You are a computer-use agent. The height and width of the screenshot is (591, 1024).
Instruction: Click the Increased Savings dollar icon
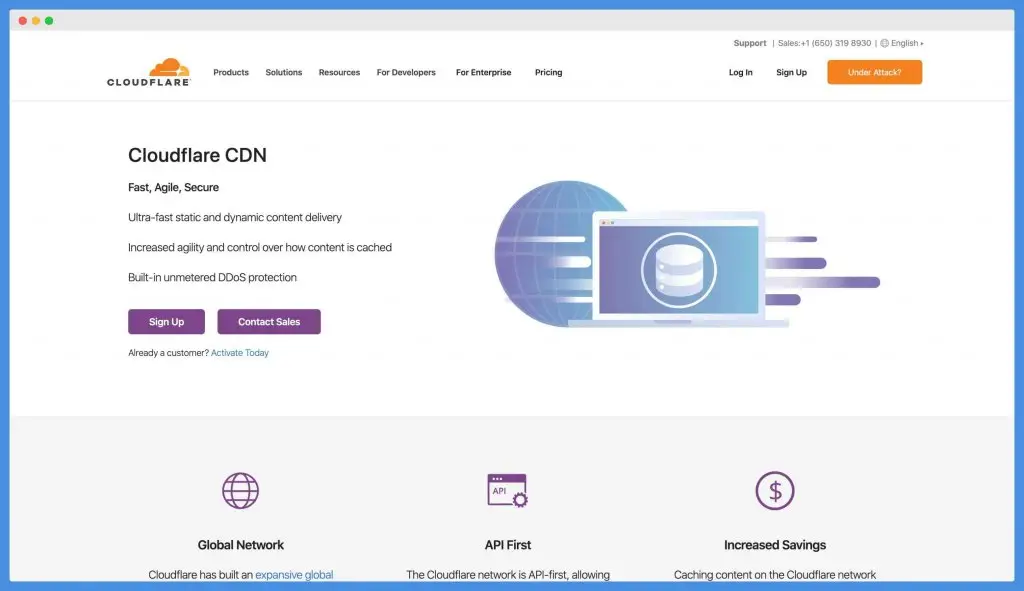coord(775,490)
